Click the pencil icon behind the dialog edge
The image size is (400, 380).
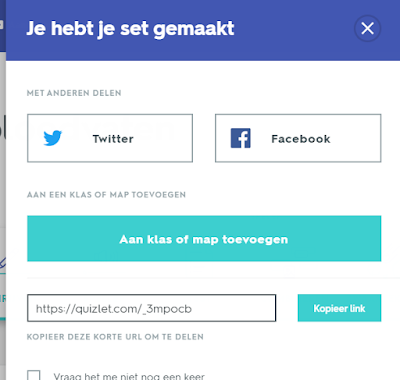[3, 263]
